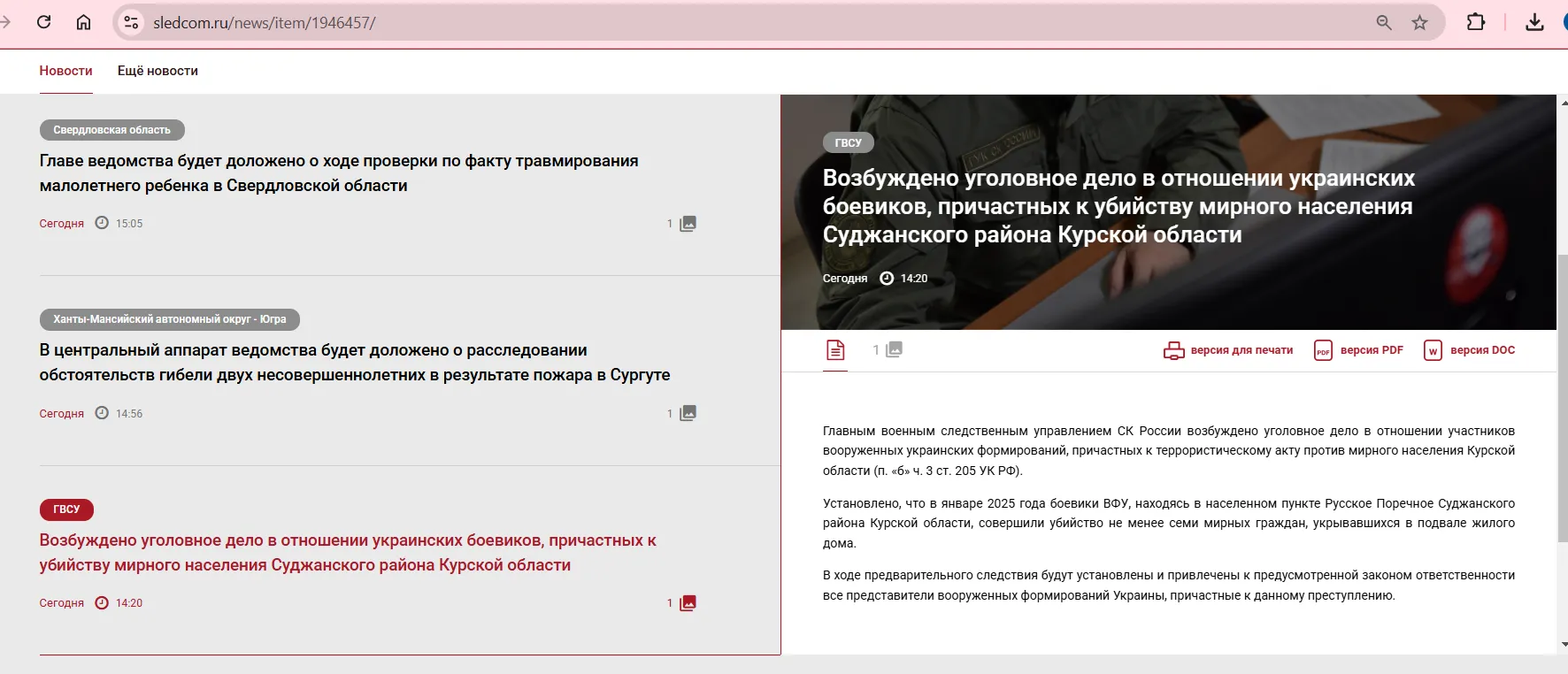
Task: Show the article text document tab icon
Action: (x=835, y=350)
